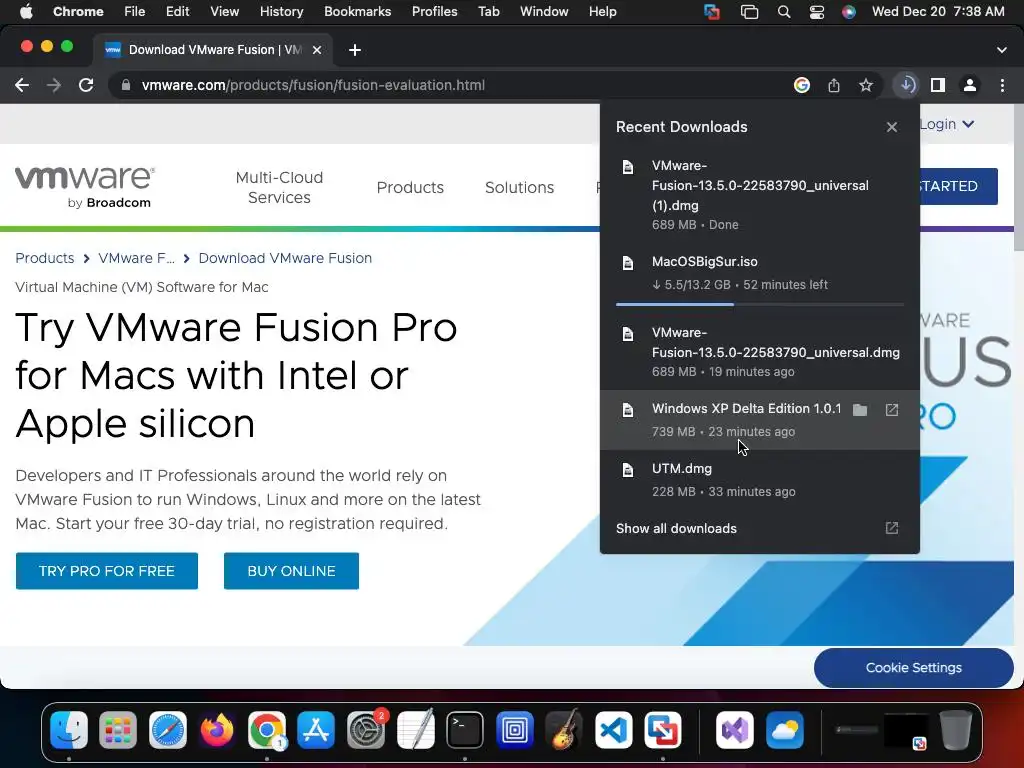Viewport: 1024px width, 768px height.
Task: Open Firefox from the Dock
Action: pyautogui.click(x=217, y=729)
